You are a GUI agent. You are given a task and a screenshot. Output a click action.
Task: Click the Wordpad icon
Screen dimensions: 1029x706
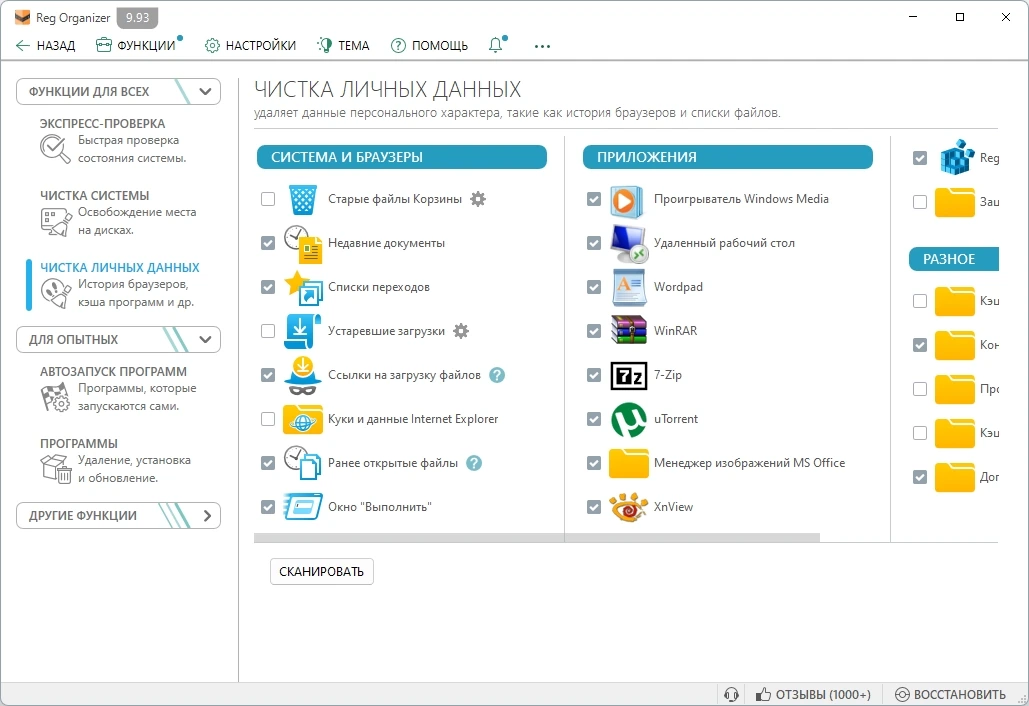629,287
